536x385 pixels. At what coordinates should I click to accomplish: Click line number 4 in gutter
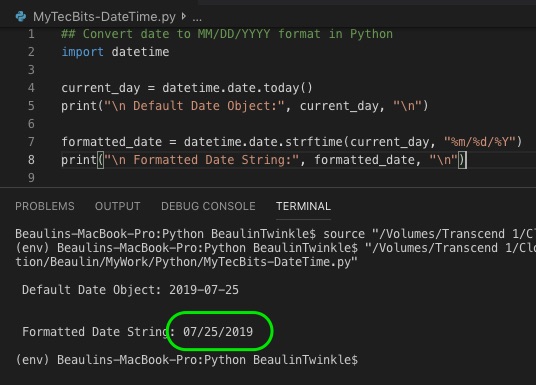click(31, 88)
